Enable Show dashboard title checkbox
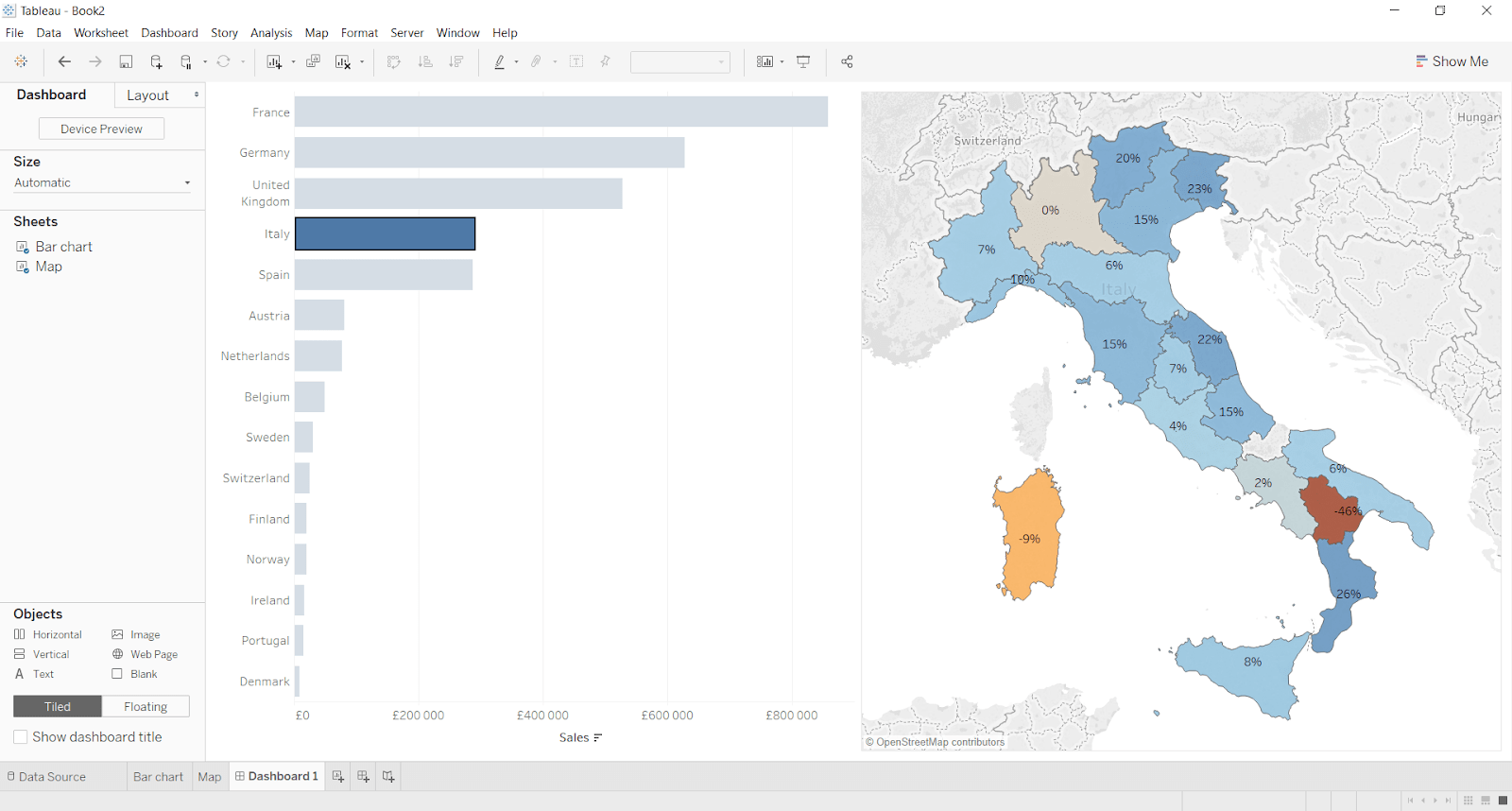The height and width of the screenshot is (811, 1512). [21, 737]
